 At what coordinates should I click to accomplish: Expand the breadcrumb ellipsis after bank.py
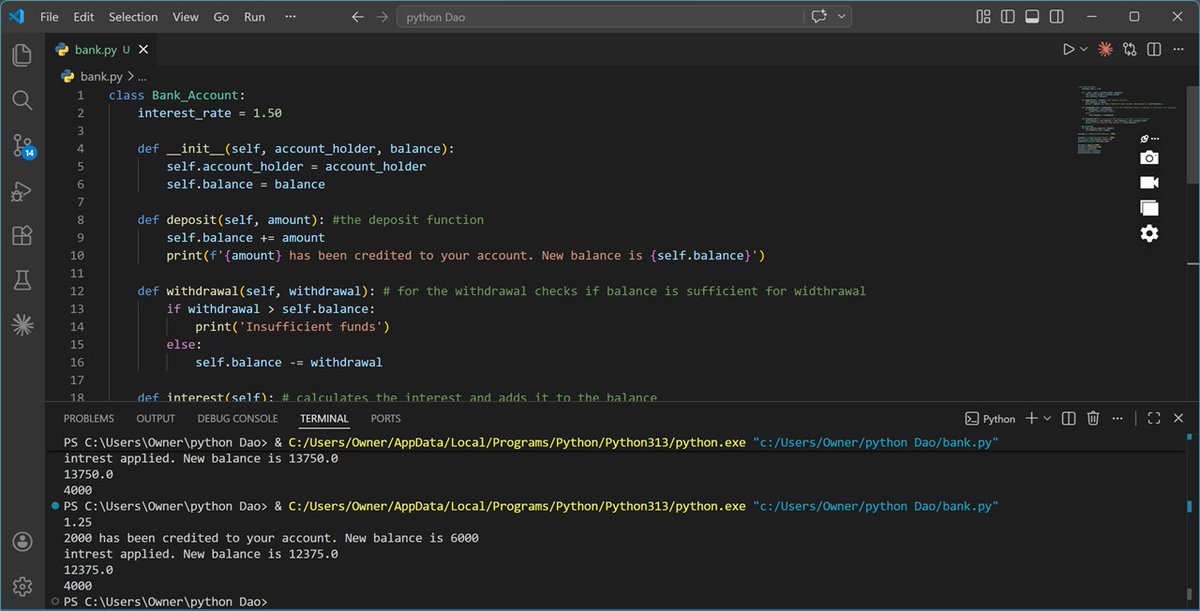(x=142, y=76)
